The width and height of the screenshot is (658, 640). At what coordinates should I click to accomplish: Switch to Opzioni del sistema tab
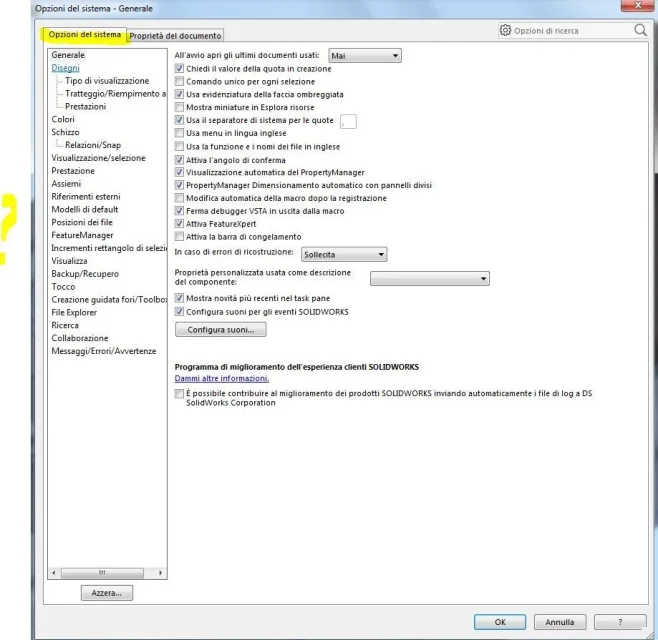84,34
